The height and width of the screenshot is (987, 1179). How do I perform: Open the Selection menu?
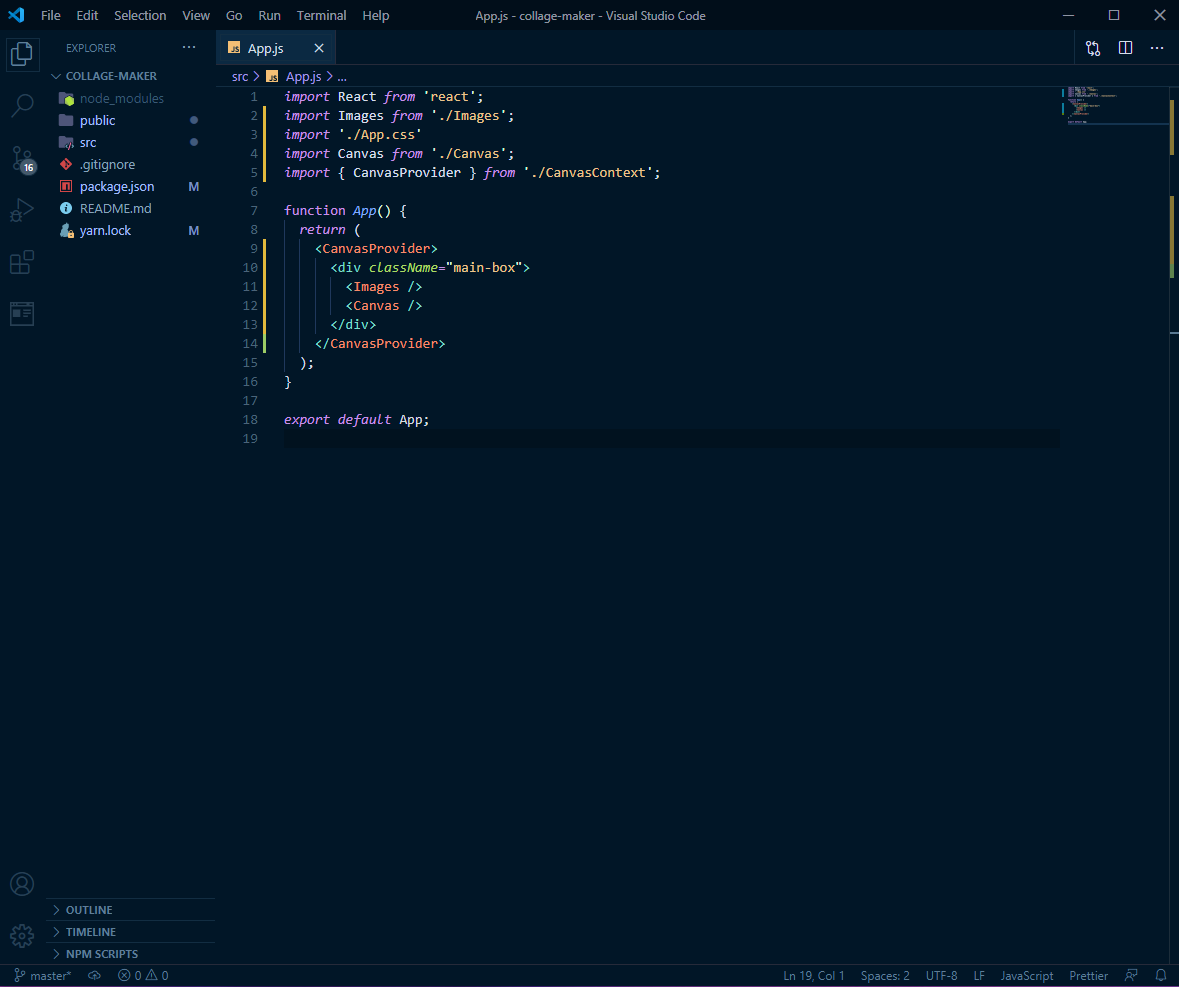[x=140, y=15]
